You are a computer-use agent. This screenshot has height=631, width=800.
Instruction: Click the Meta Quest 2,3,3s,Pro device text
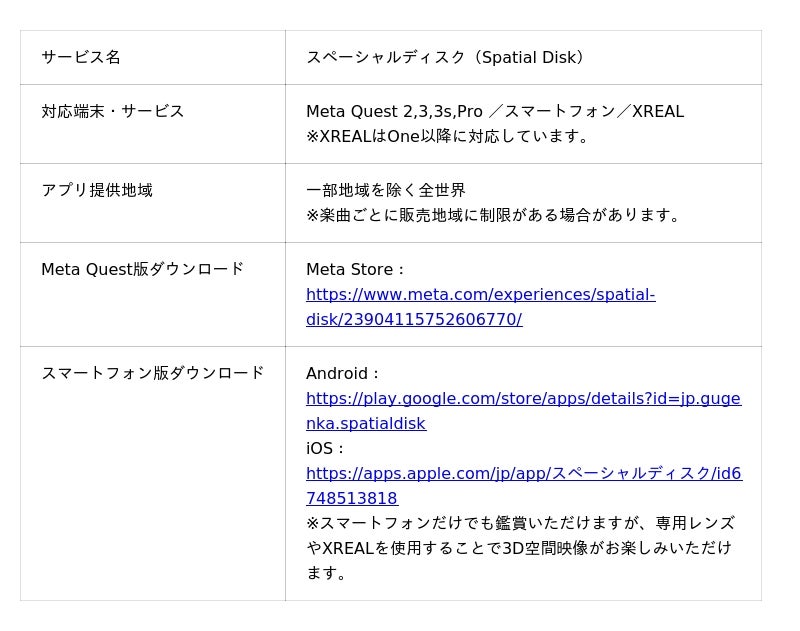(x=394, y=112)
